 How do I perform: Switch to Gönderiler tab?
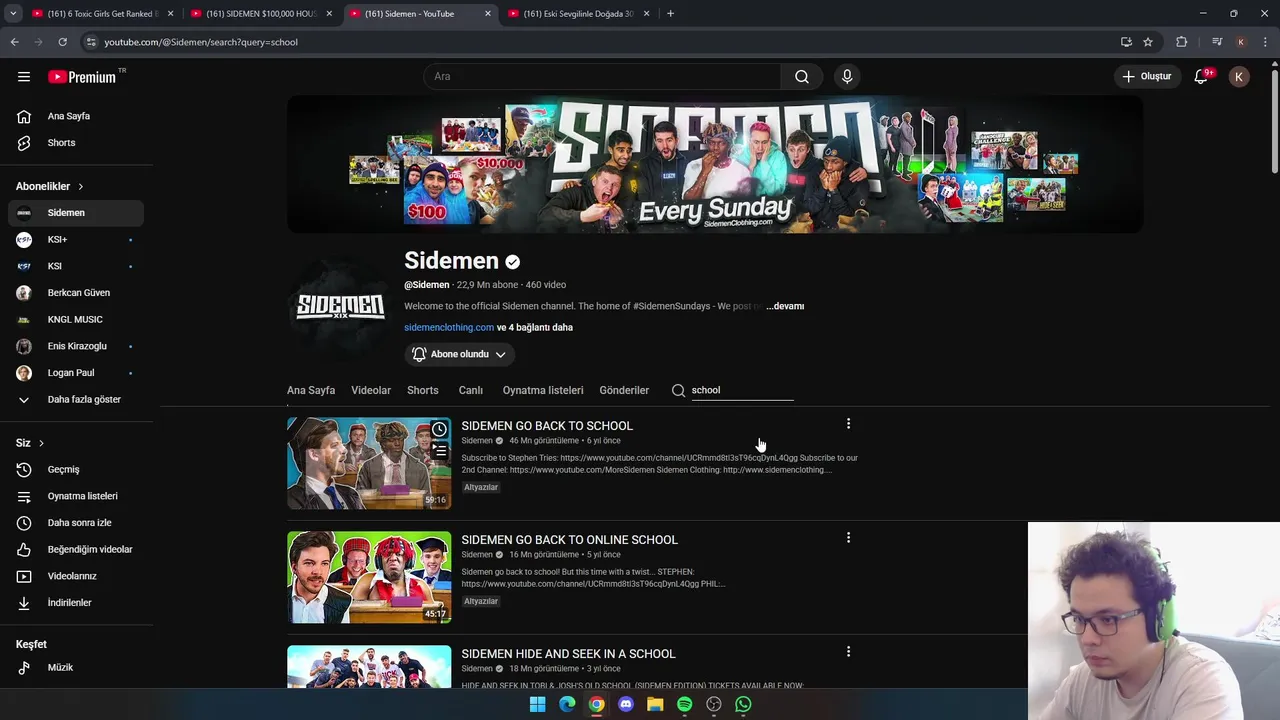[x=624, y=390]
